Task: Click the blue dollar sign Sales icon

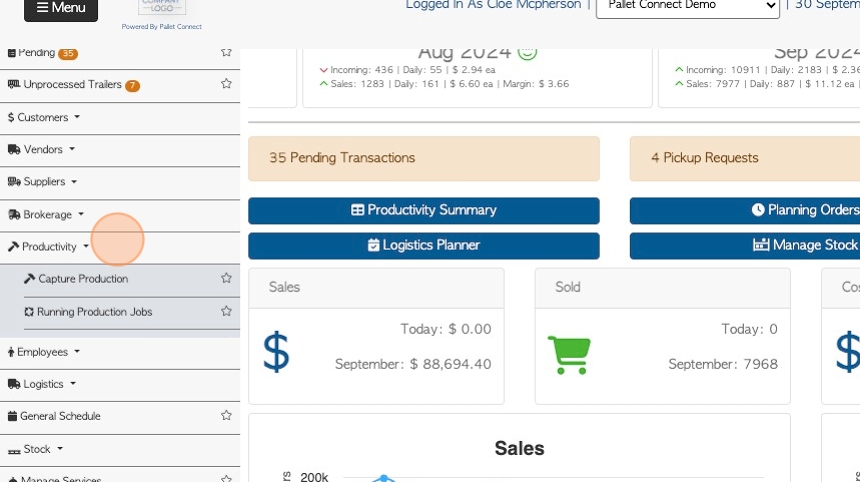Action: pos(276,351)
